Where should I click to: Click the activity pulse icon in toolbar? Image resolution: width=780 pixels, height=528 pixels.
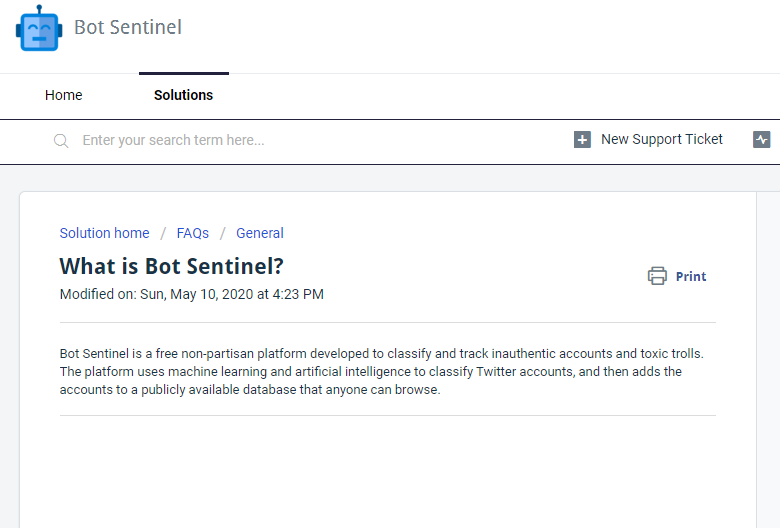(x=761, y=139)
